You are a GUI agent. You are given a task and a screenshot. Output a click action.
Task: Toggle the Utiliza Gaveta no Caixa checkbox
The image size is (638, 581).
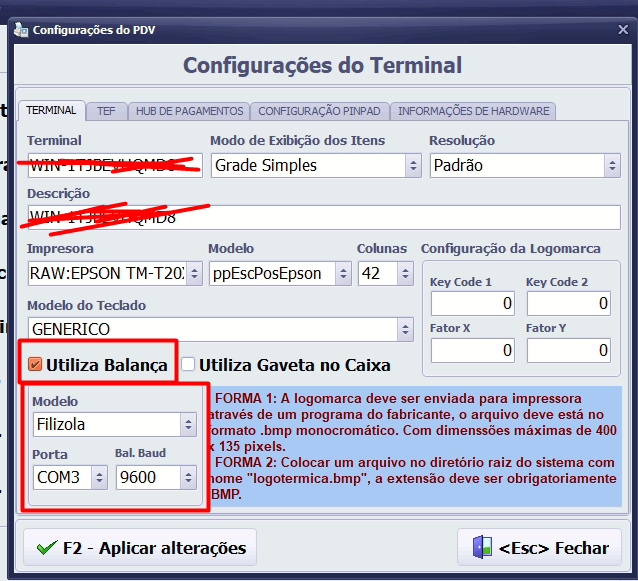click(x=188, y=365)
